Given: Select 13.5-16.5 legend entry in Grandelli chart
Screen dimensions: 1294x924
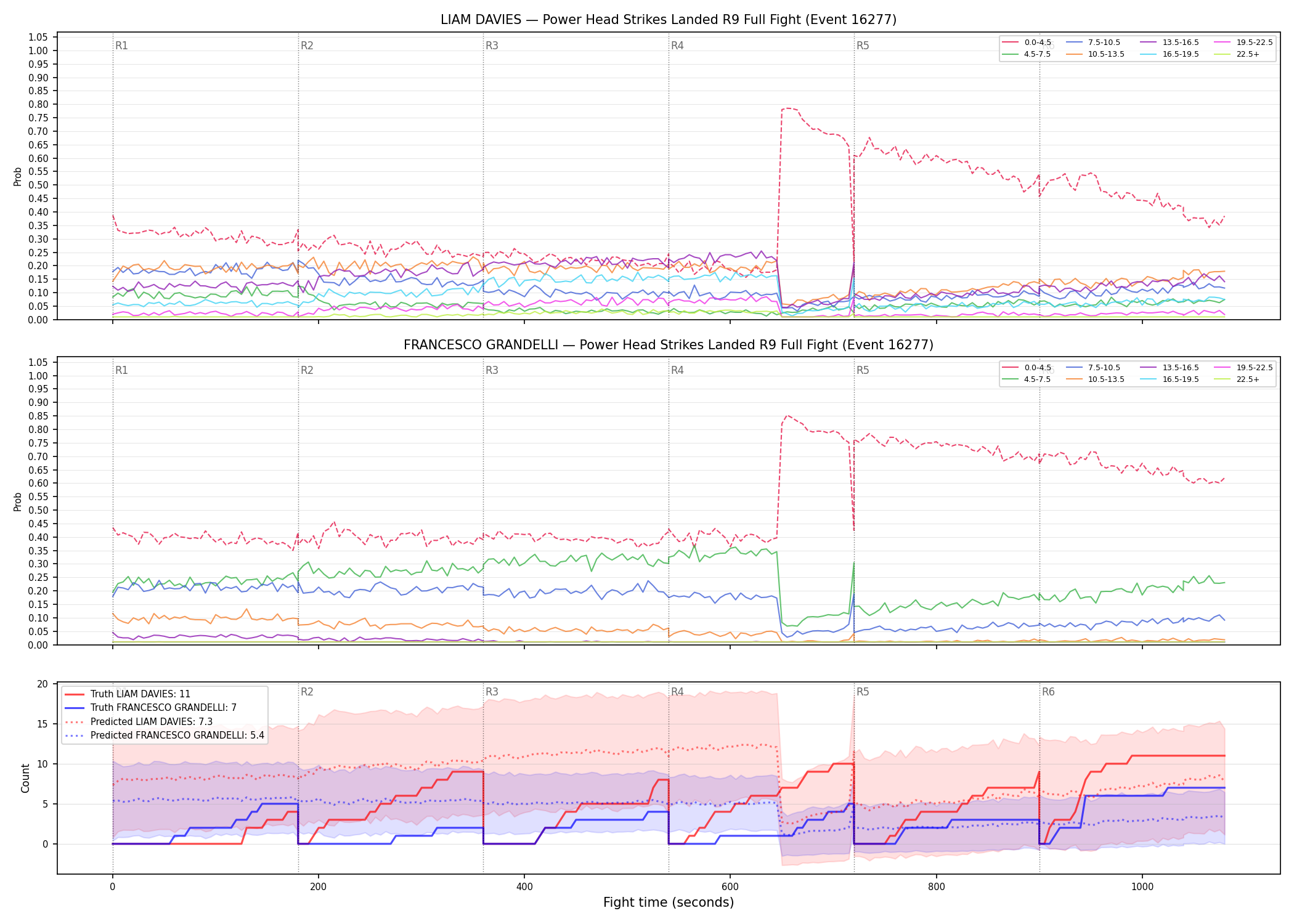Looking at the screenshot, I should pos(1170,368).
